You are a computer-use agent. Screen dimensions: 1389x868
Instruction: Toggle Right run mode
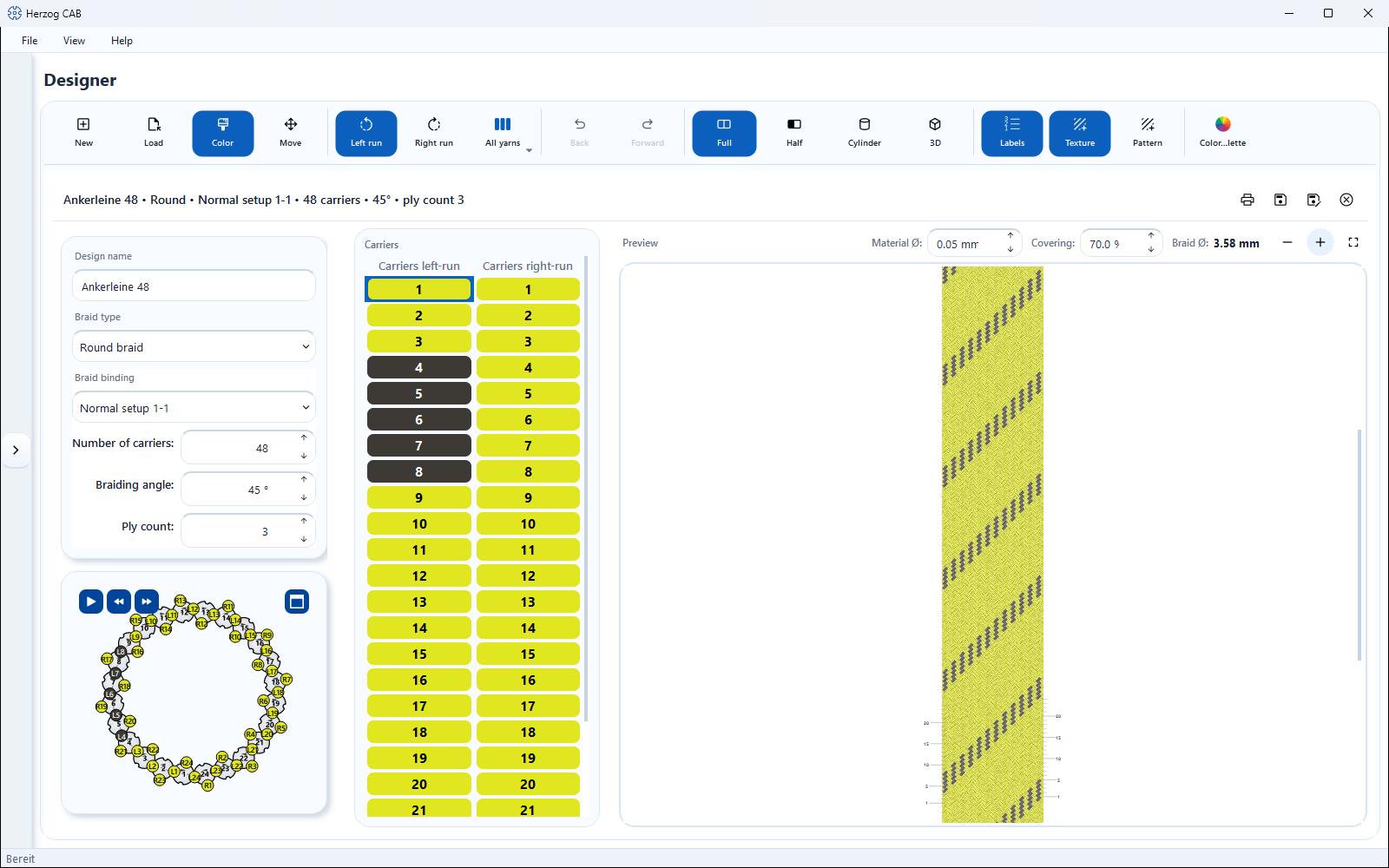434,133
